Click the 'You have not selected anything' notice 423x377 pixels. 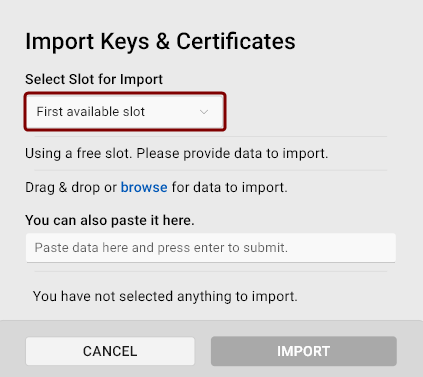coord(165,296)
